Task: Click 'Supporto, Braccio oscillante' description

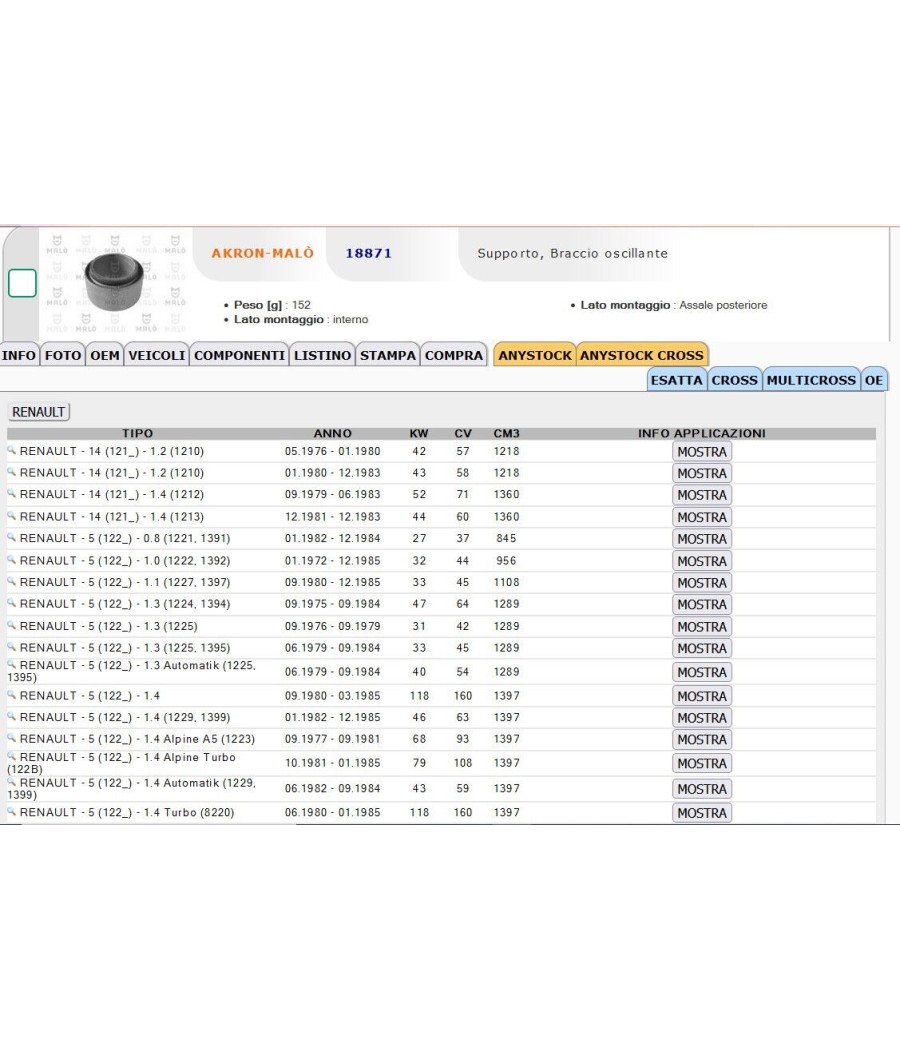Action: pos(573,253)
